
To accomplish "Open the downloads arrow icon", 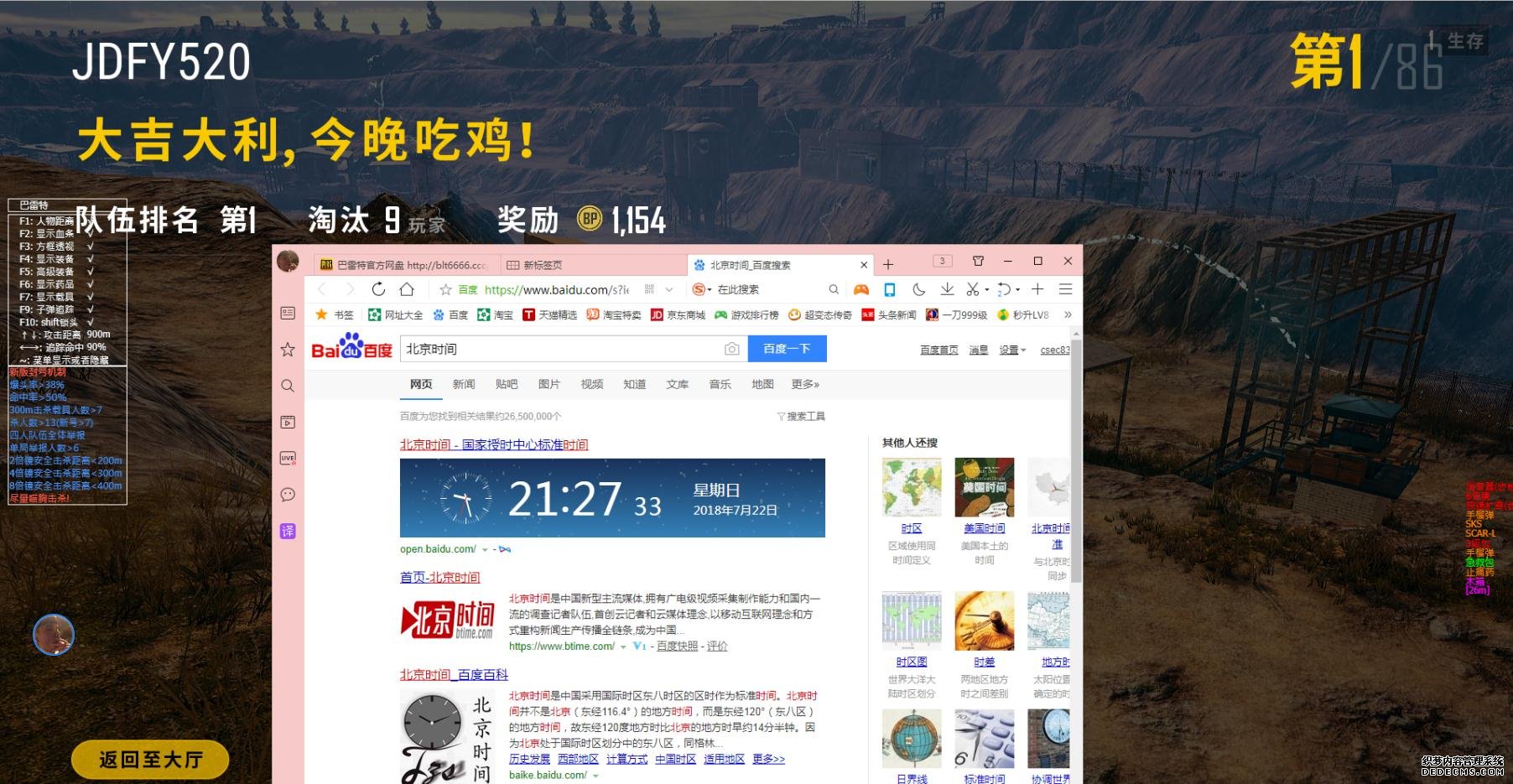I will (x=947, y=289).
